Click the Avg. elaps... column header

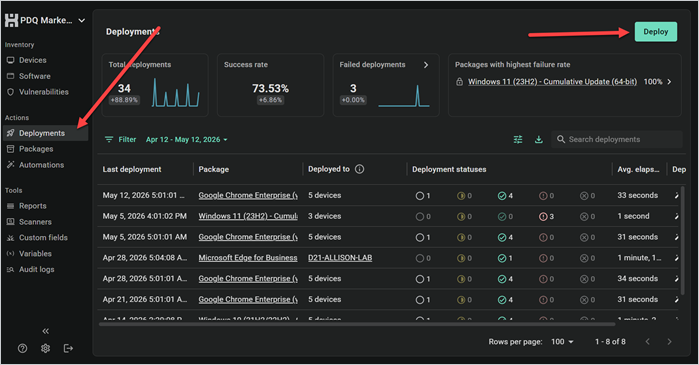(x=638, y=169)
